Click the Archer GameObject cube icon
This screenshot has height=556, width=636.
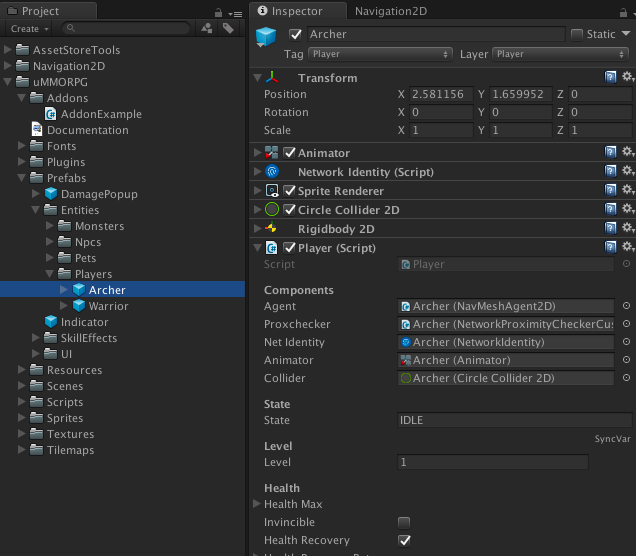(266, 36)
